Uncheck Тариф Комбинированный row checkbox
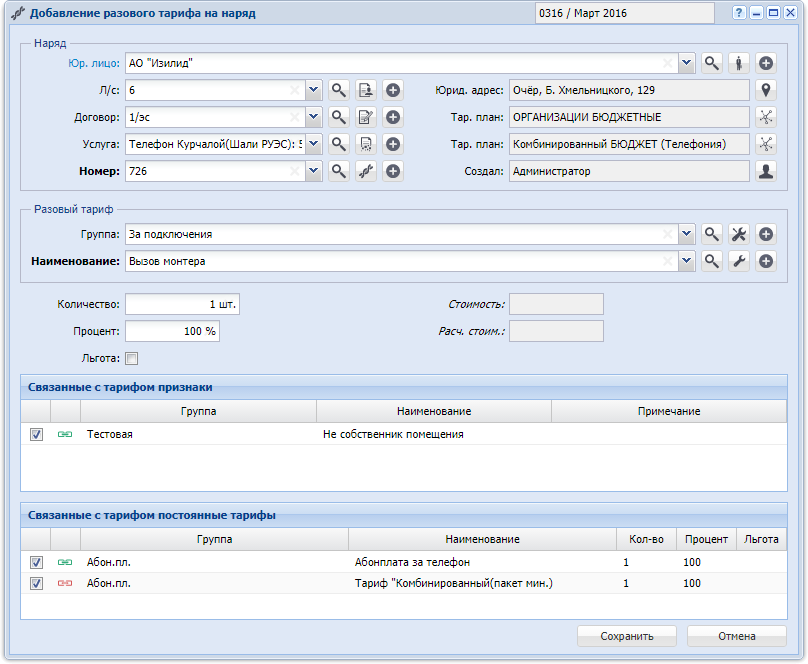The height and width of the screenshot is (664, 808). (36, 583)
